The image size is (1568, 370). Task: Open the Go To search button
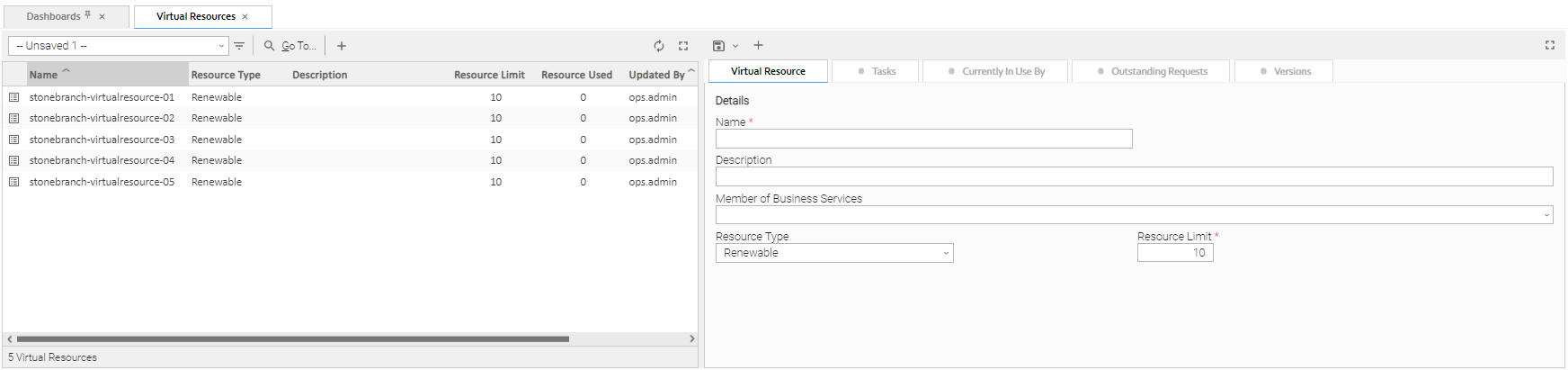(x=290, y=46)
